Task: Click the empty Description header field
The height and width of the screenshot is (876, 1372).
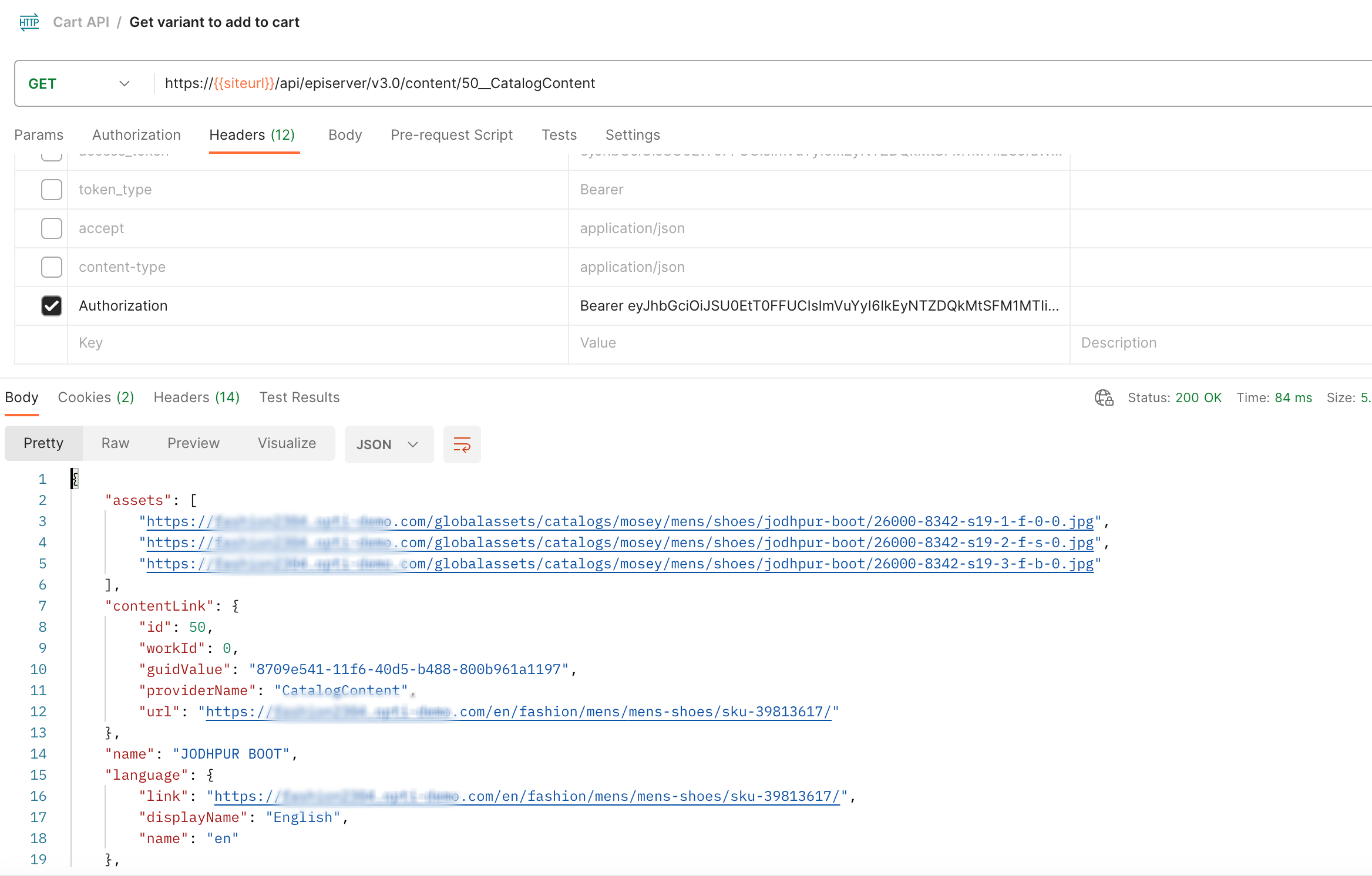Action: pyautogui.click(x=1222, y=343)
